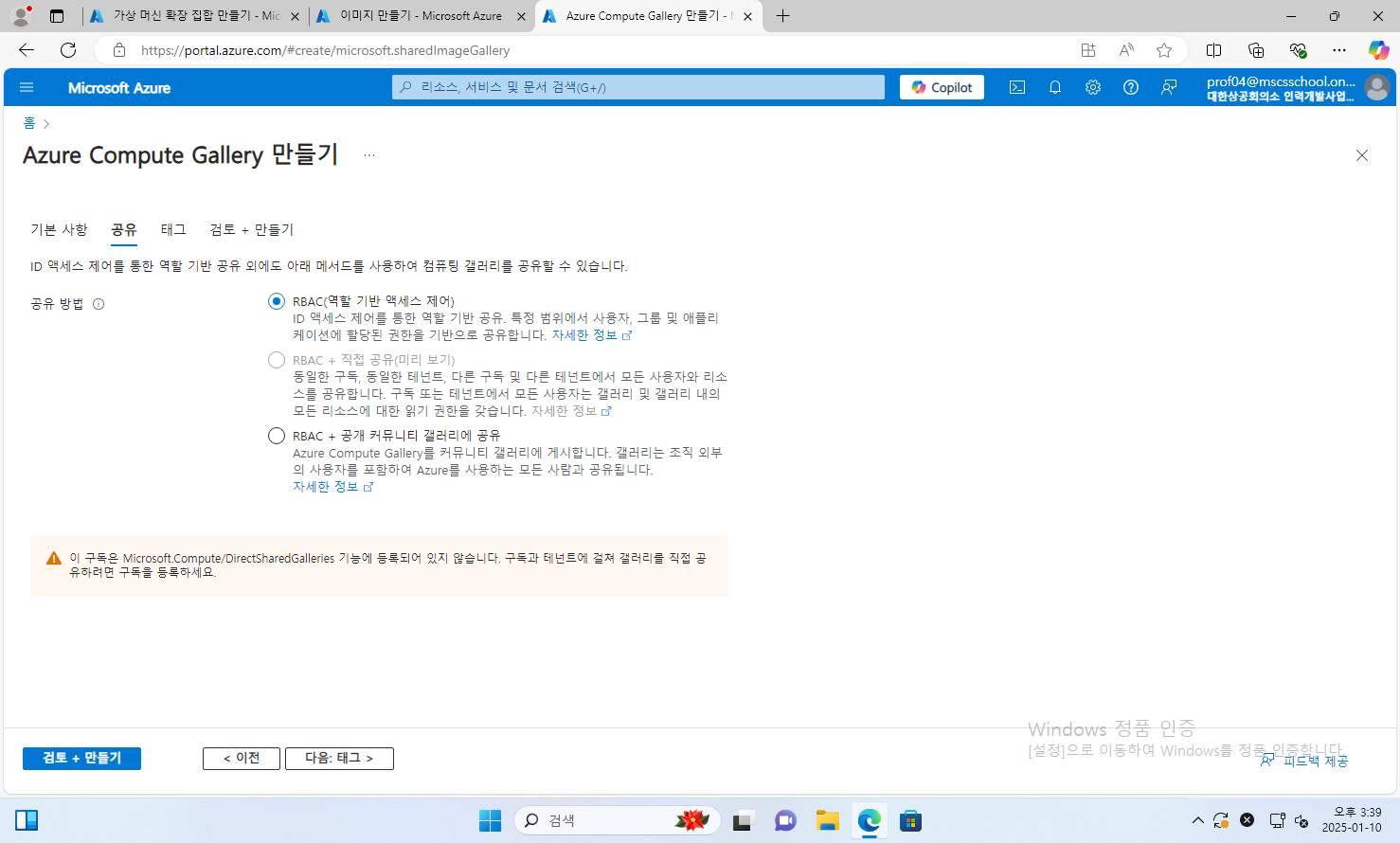Click the Azure resource search field
The height and width of the screenshot is (843, 1400).
[x=638, y=87]
